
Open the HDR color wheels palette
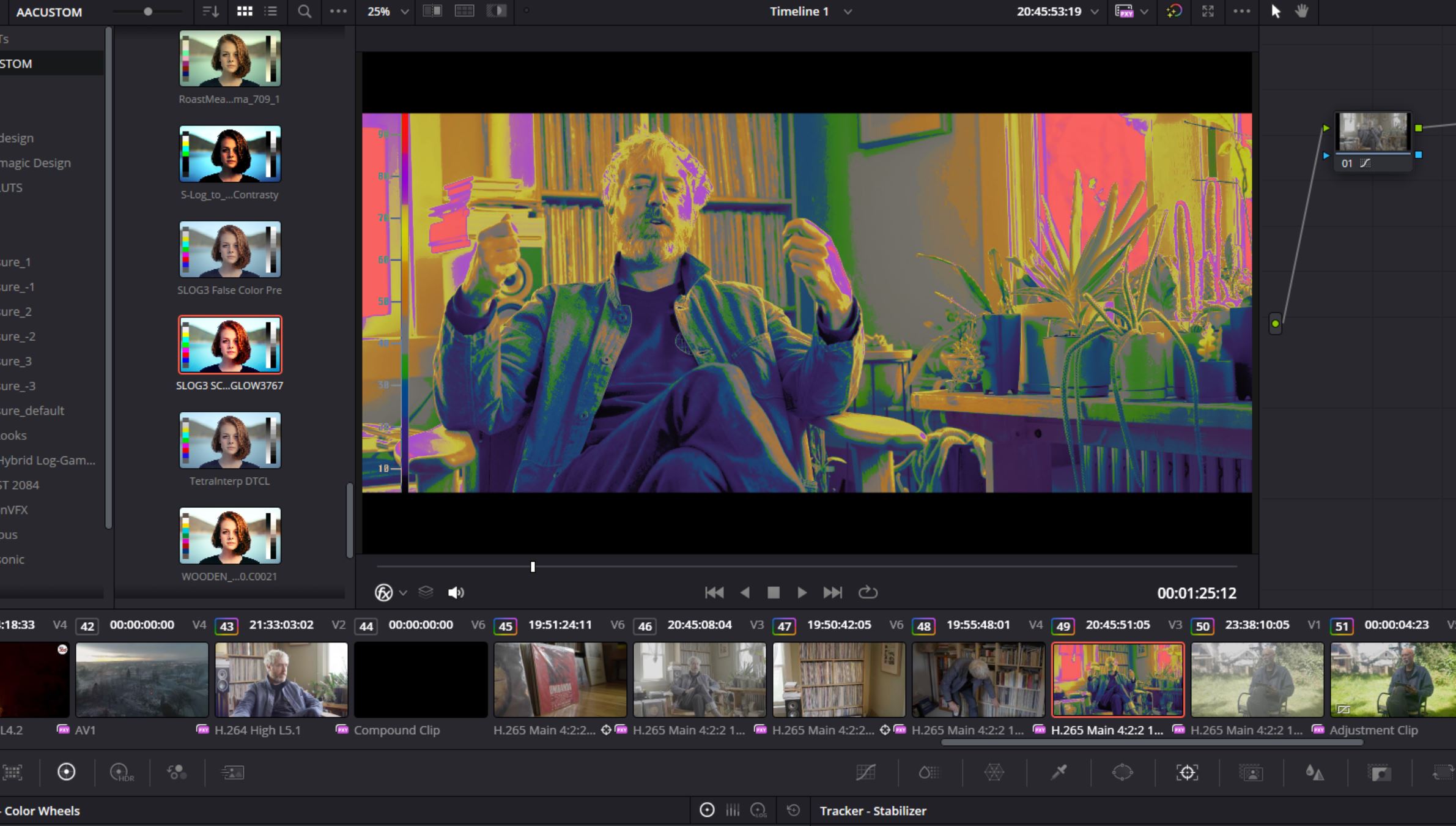(x=121, y=772)
